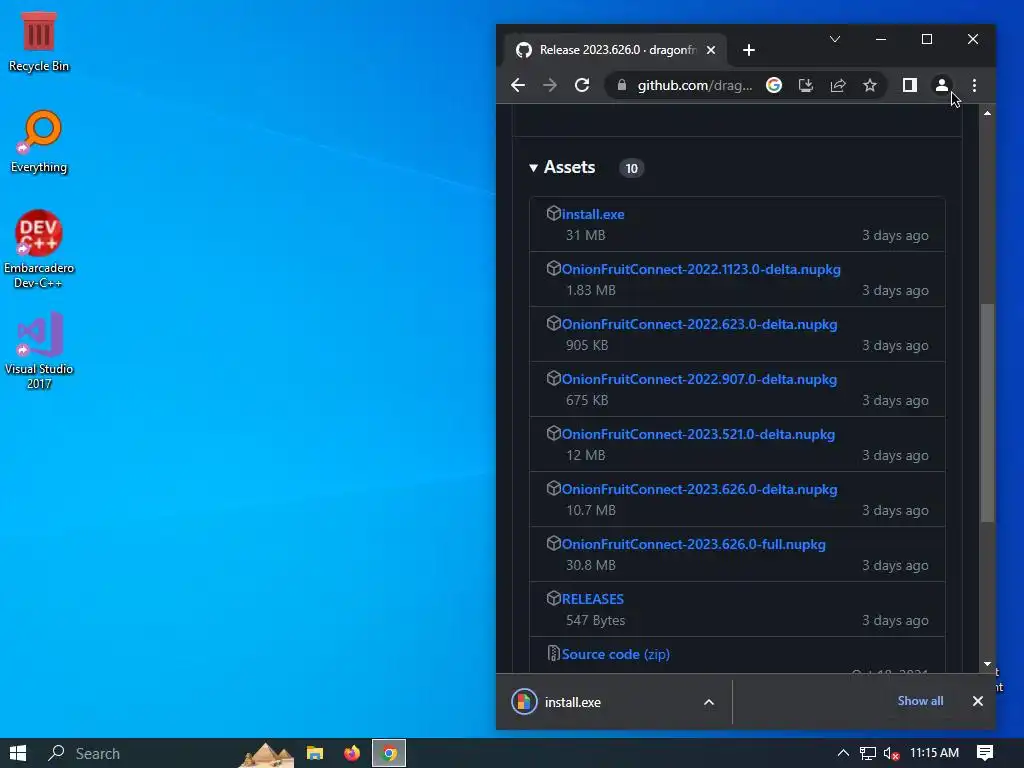Viewport: 1024px width, 768px height.
Task: Click the Assets count badge 10
Action: tap(631, 168)
